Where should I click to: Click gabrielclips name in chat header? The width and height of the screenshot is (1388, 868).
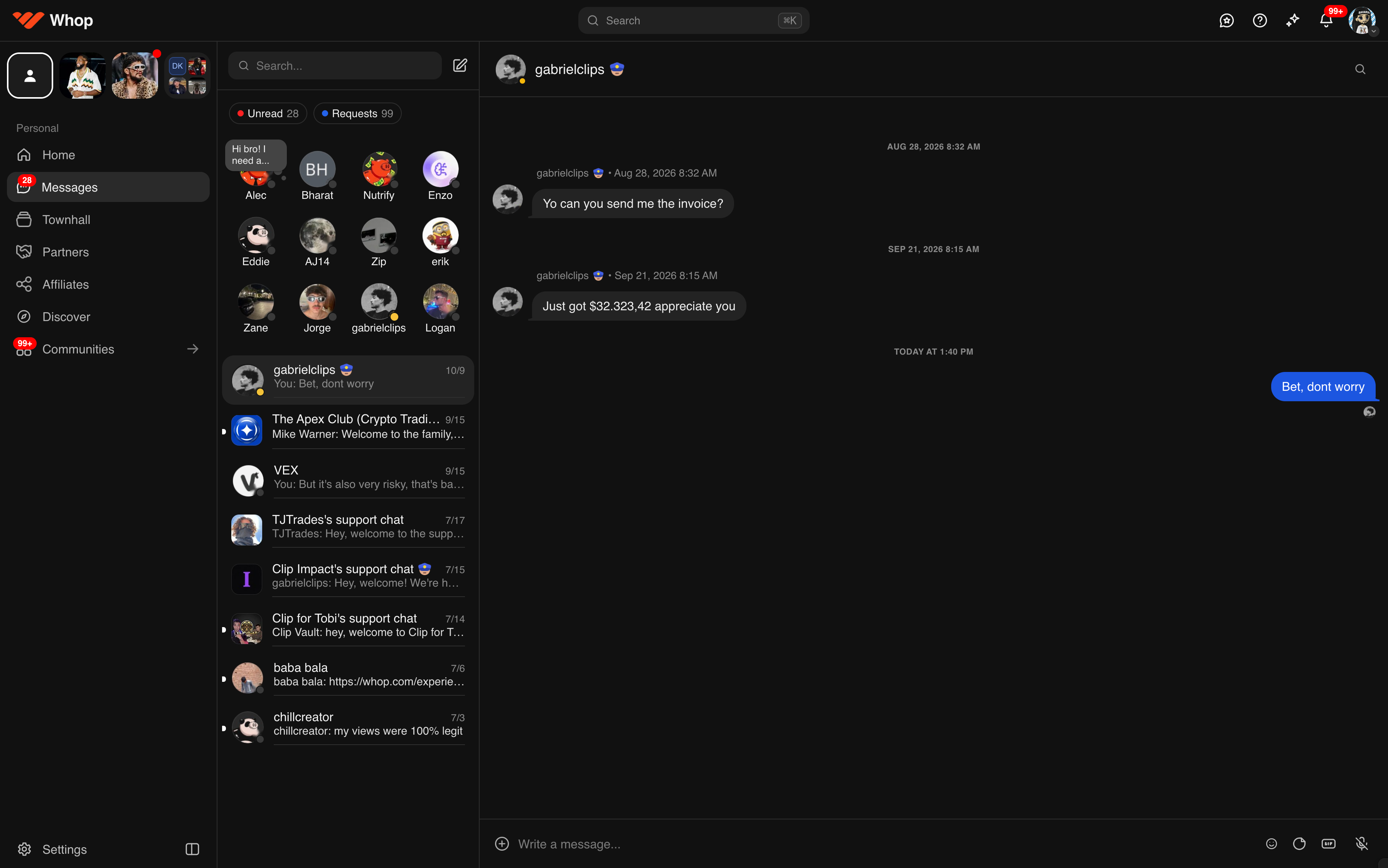coord(569,69)
